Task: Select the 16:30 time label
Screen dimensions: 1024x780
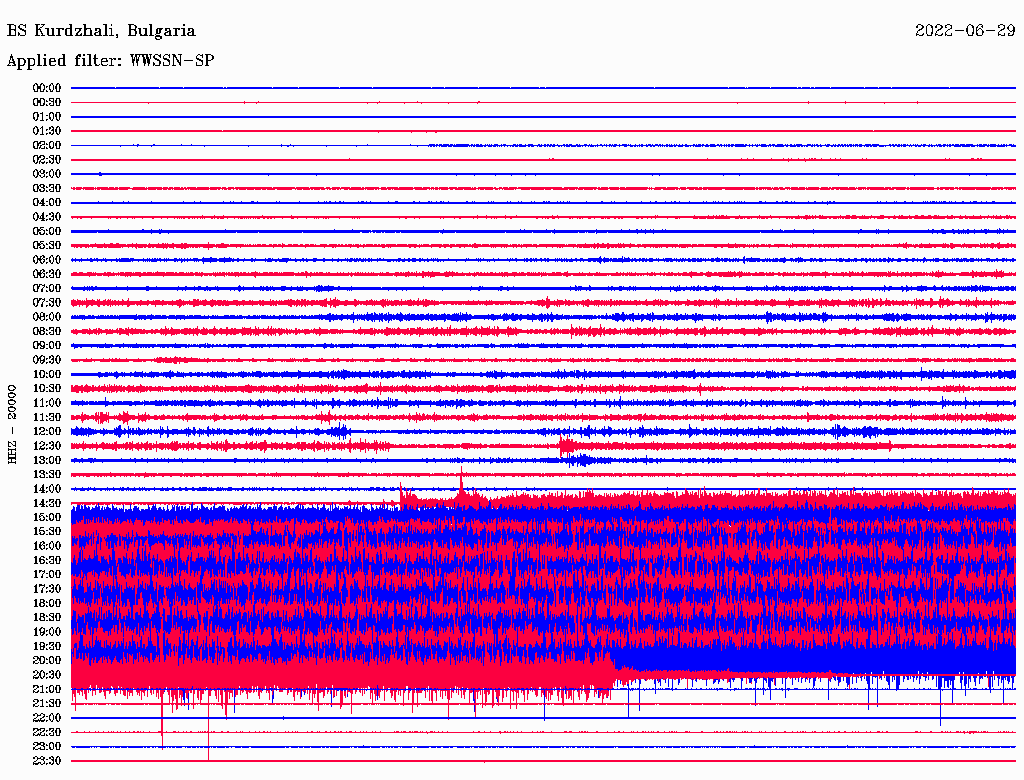Action: point(47,561)
